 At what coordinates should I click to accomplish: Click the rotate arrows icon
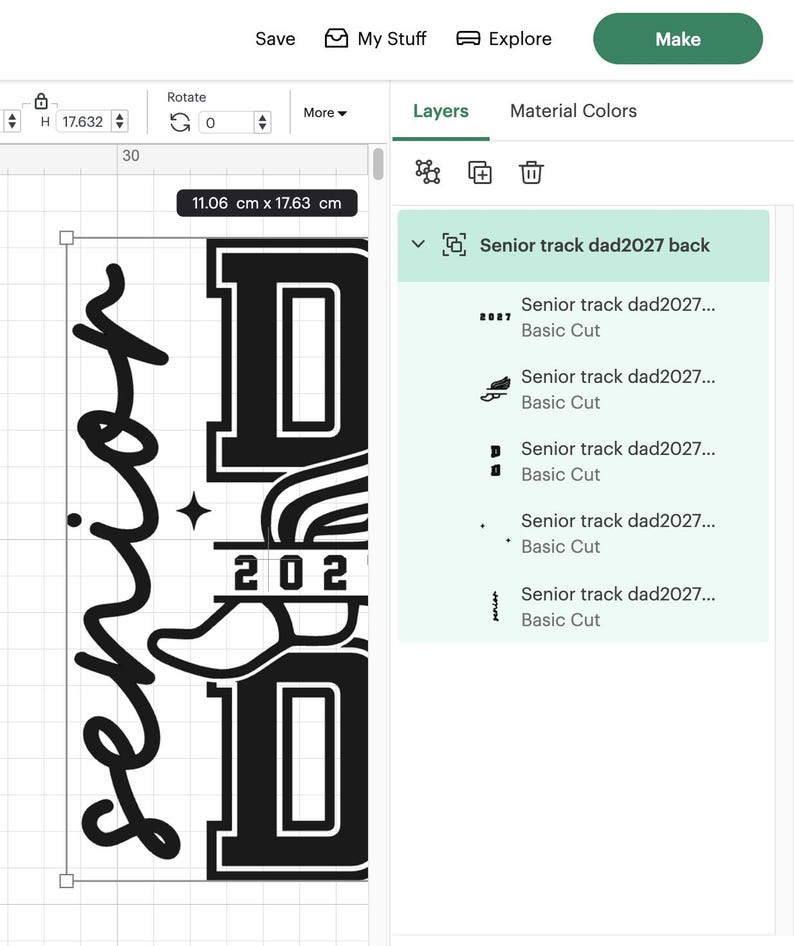point(180,122)
